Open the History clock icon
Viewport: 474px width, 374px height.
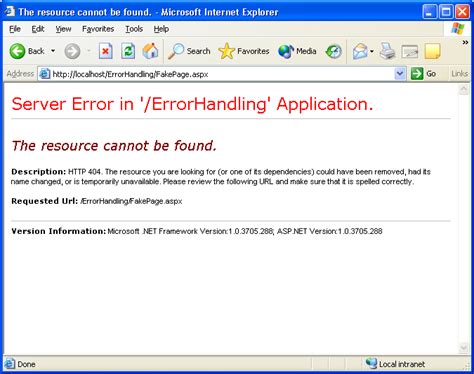coord(333,51)
